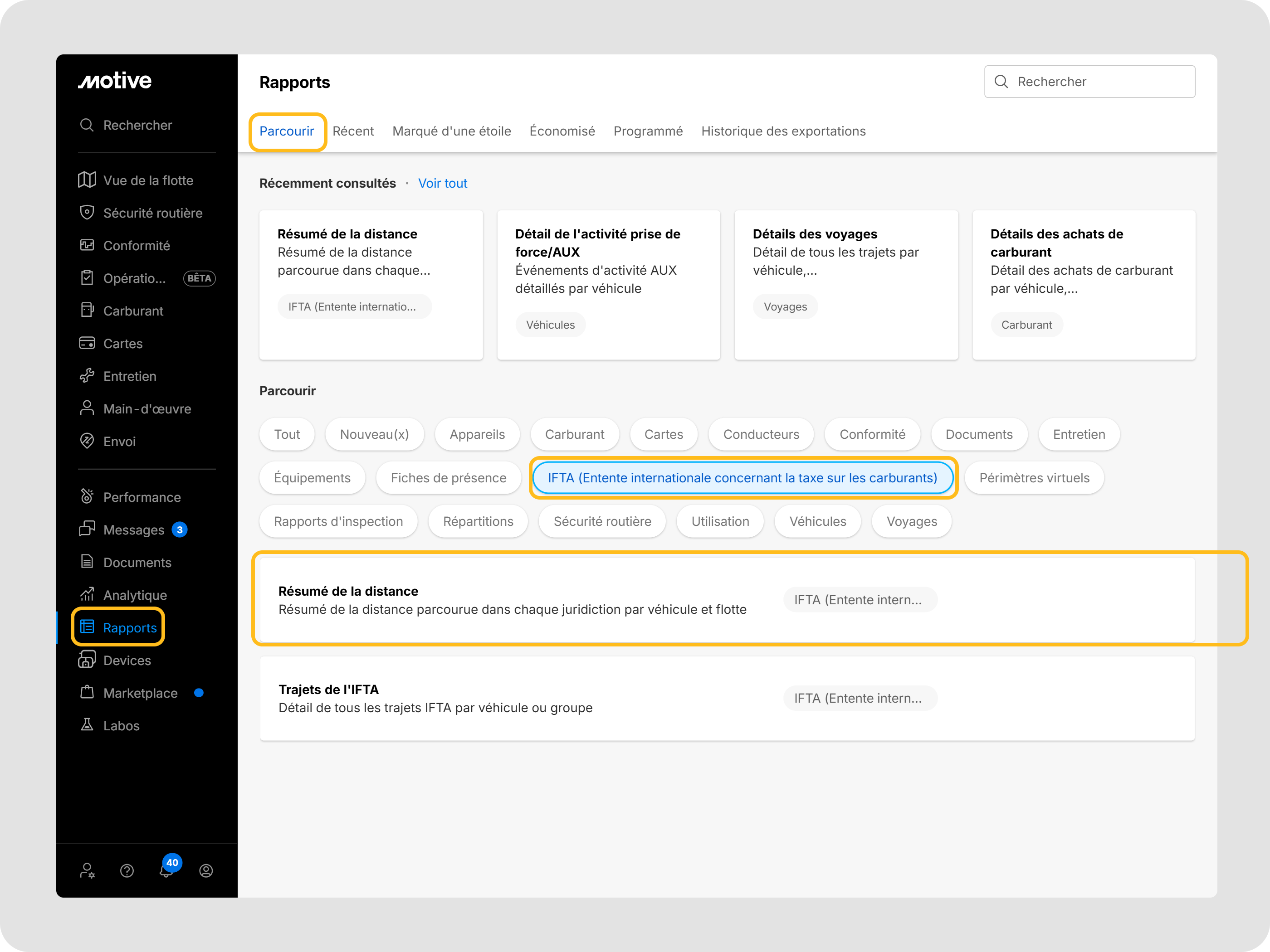Switch to the Récent tab
The image size is (1270, 952).
pyautogui.click(x=353, y=131)
